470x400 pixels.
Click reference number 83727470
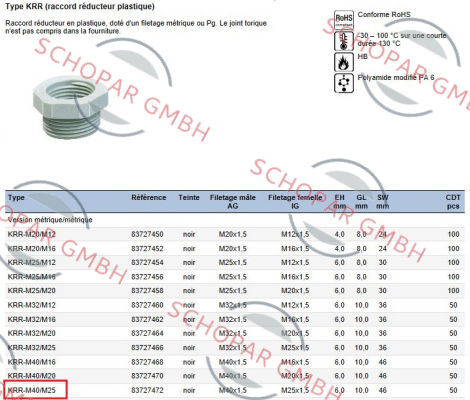tap(147, 376)
